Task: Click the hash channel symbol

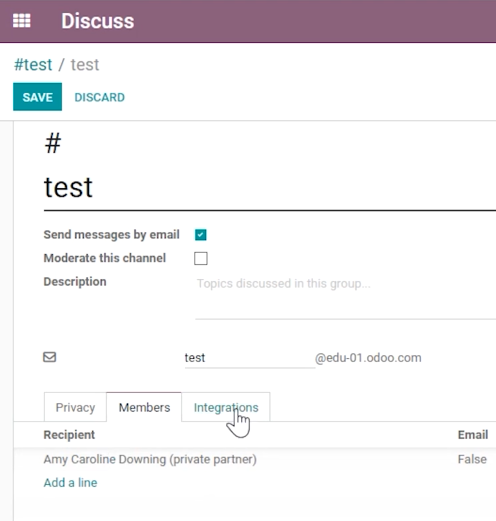Action: (x=53, y=143)
